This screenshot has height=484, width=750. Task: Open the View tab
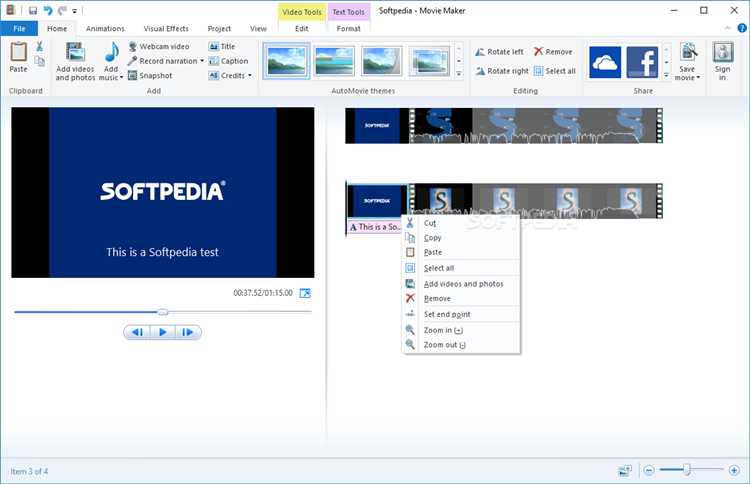[258, 29]
